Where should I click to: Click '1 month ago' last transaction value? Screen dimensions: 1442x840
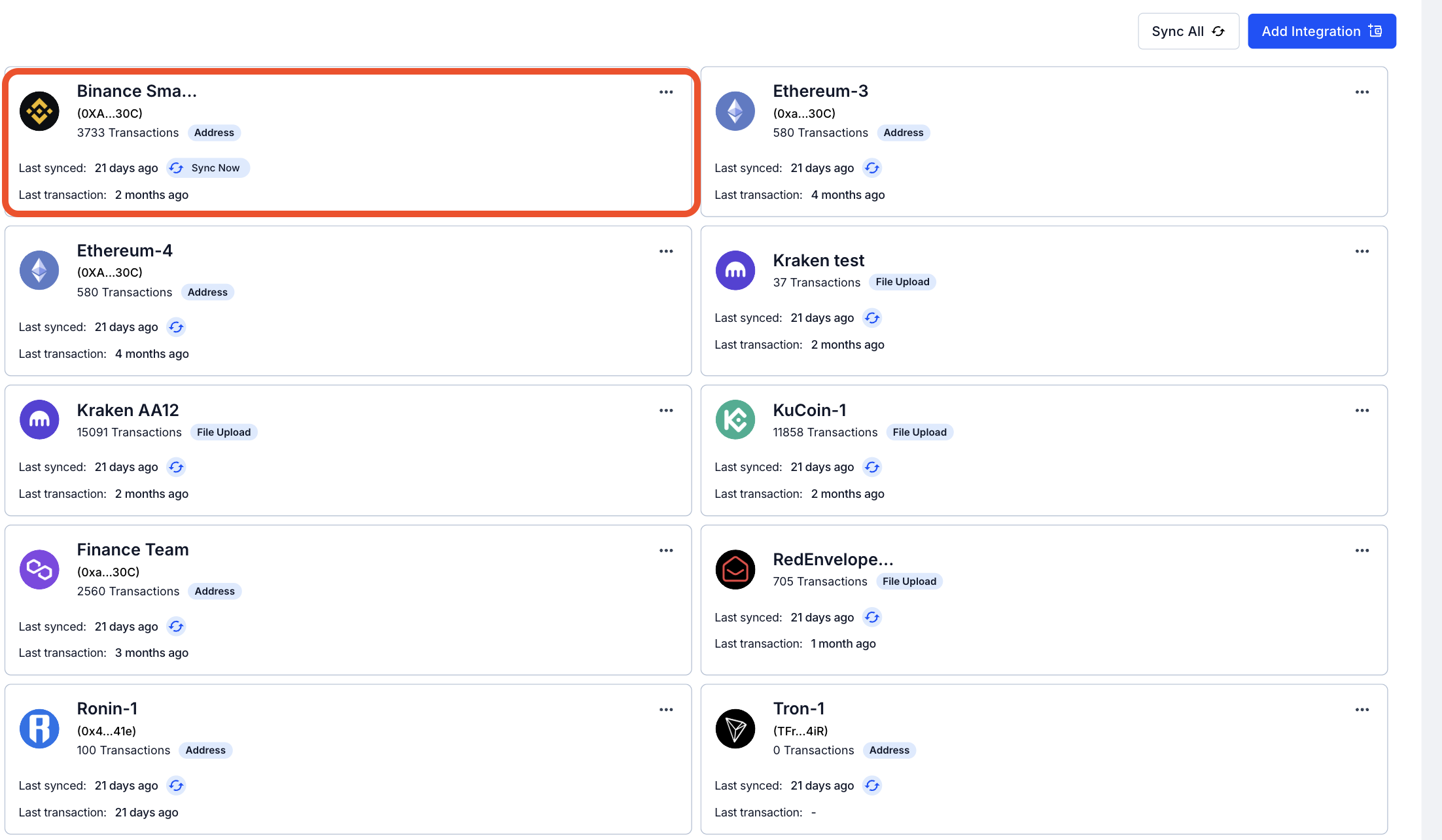pyautogui.click(x=843, y=644)
